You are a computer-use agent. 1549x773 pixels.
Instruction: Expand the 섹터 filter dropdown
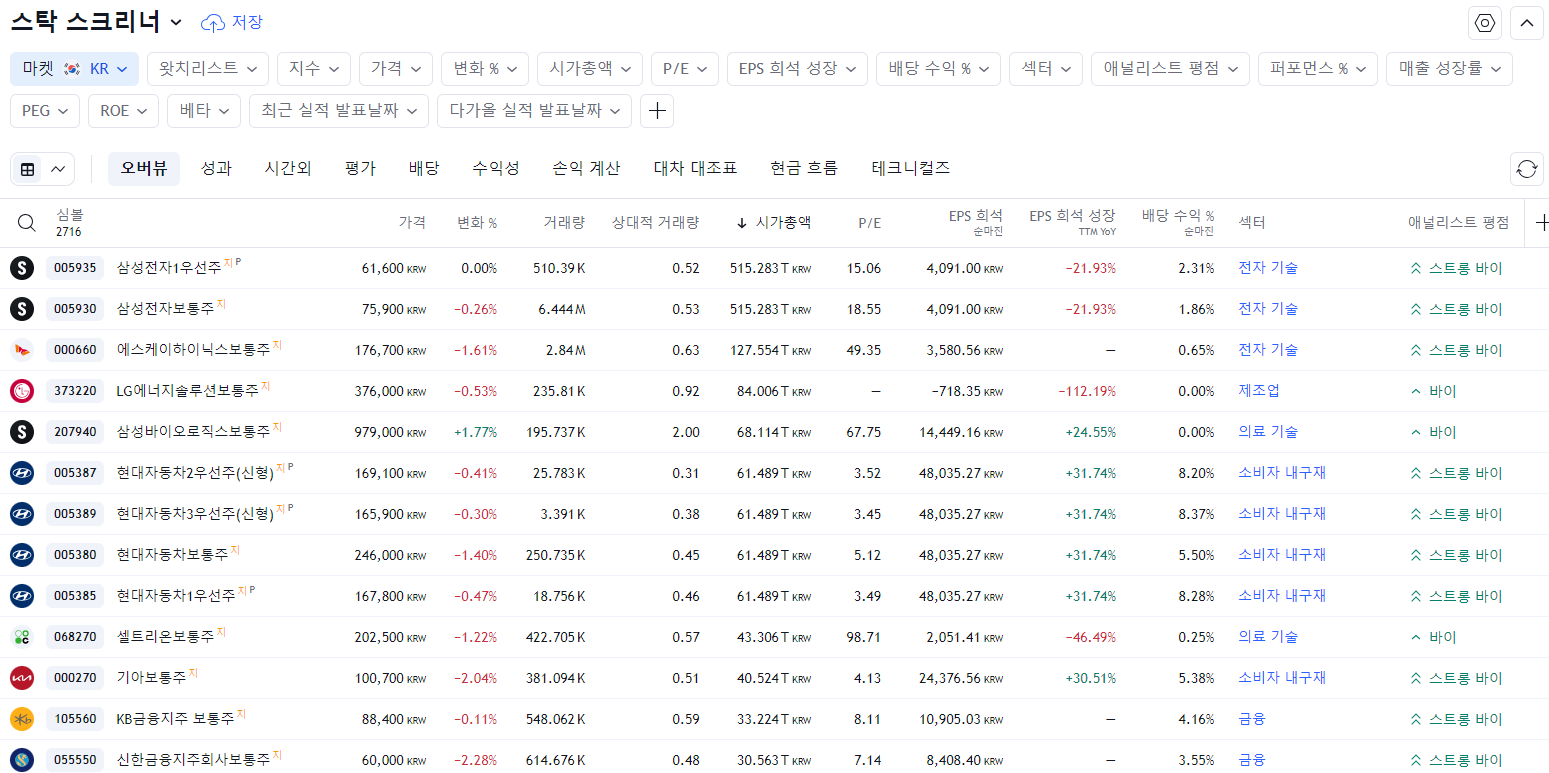[1046, 69]
